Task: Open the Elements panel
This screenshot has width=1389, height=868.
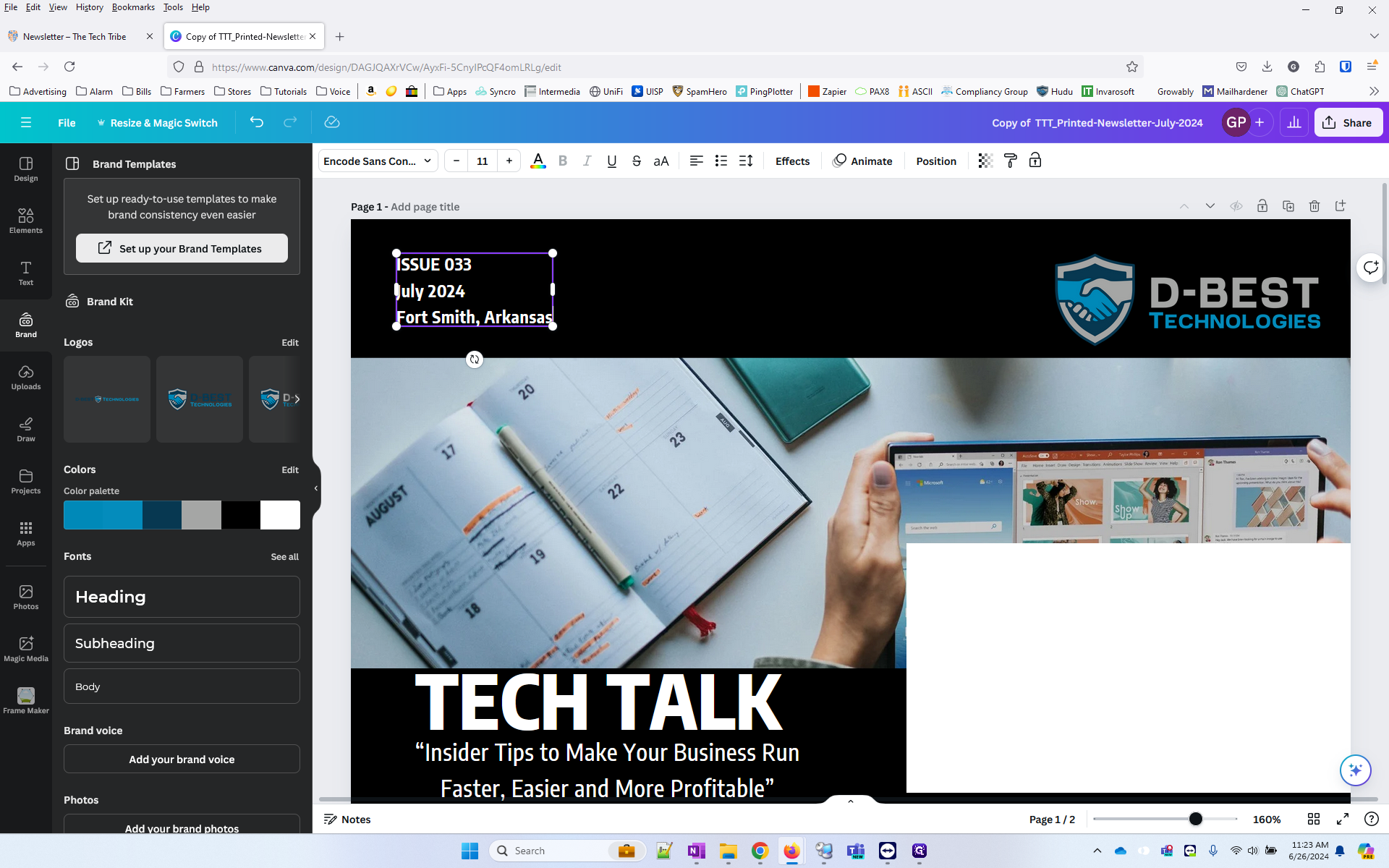Action: [26, 221]
